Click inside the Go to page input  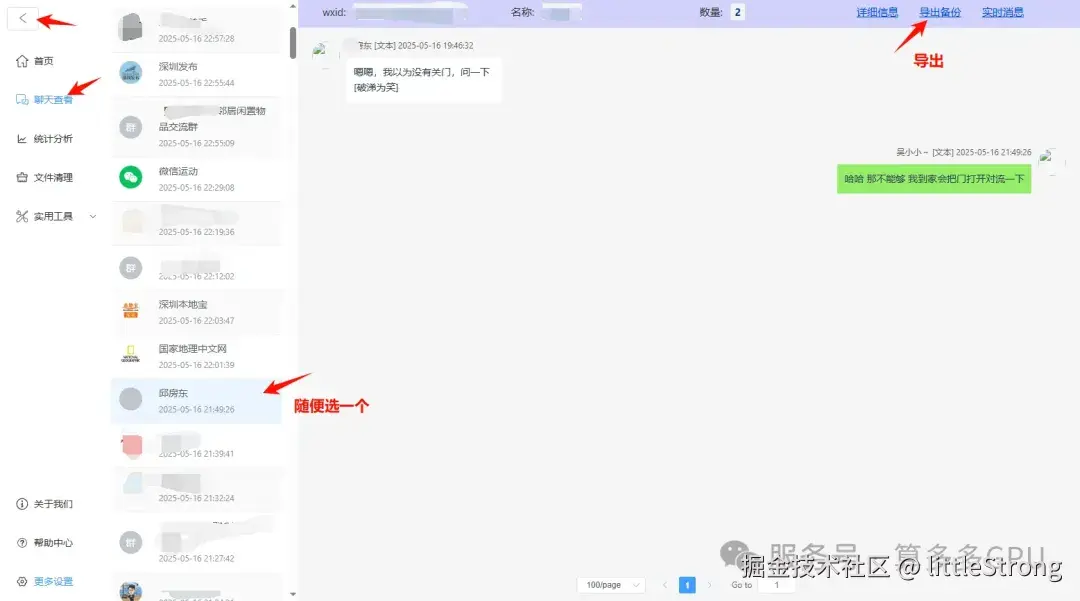click(775, 584)
